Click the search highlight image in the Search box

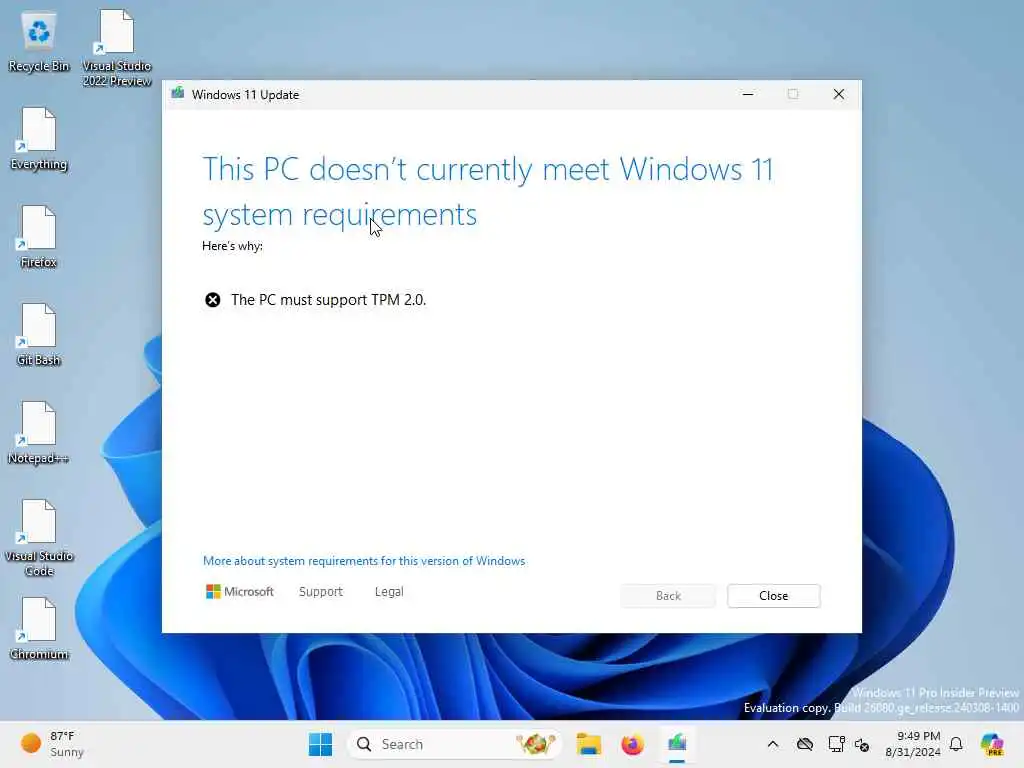click(535, 743)
